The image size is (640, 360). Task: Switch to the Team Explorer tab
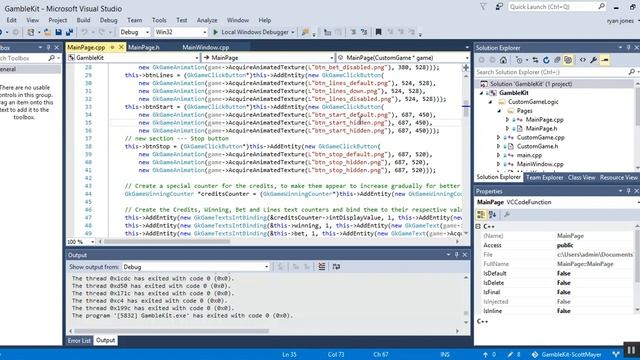(x=544, y=178)
